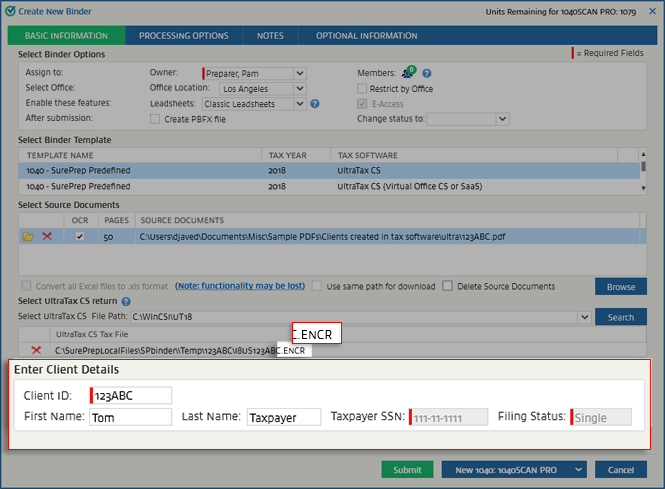The width and height of the screenshot is (665, 489).
Task: Open folder icon for source document
Action: (28, 236)
